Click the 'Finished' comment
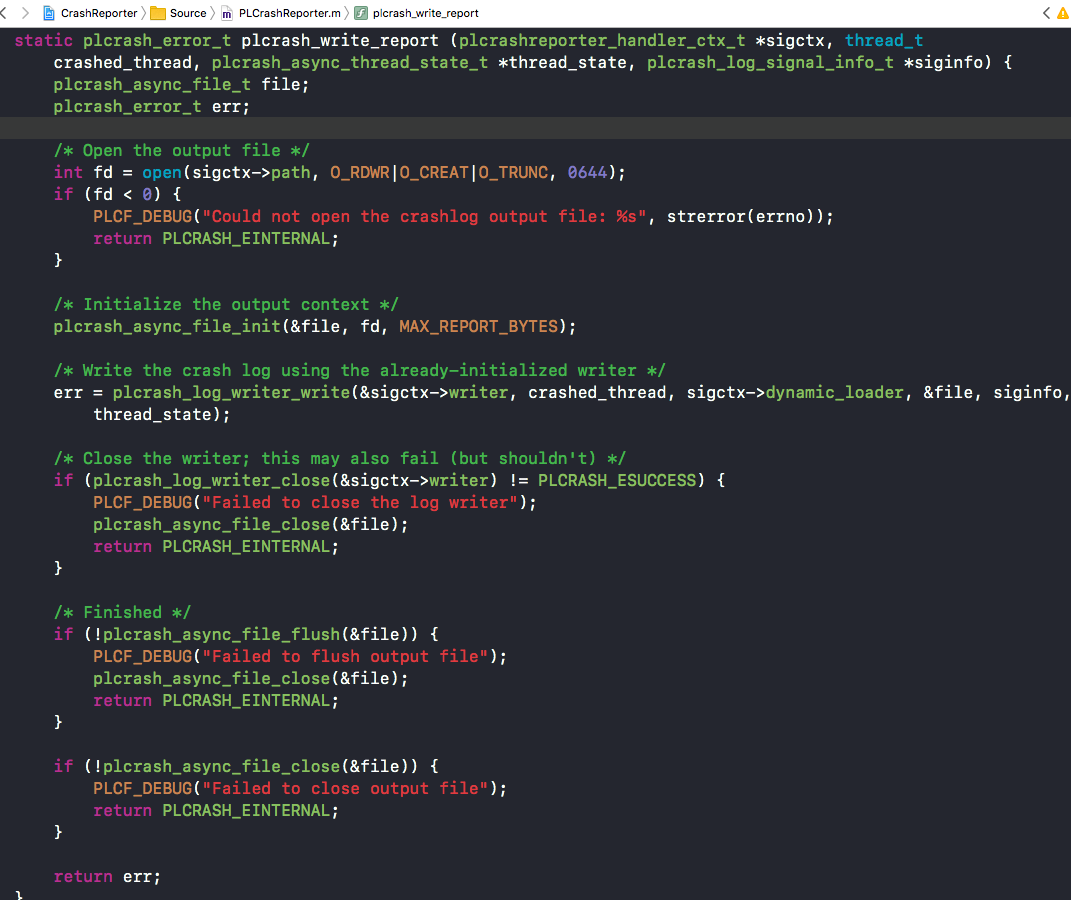Image resolution: width=1071 pixels, height=900 pixels. (122, 613)
